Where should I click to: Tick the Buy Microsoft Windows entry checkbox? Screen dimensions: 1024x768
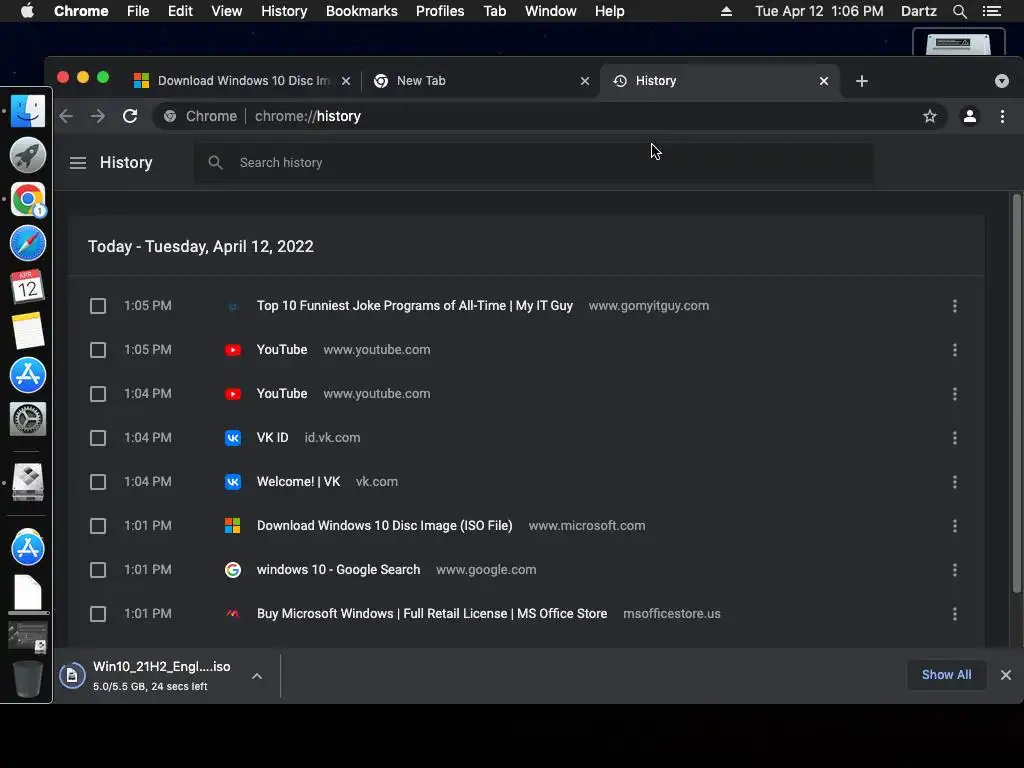98,614
